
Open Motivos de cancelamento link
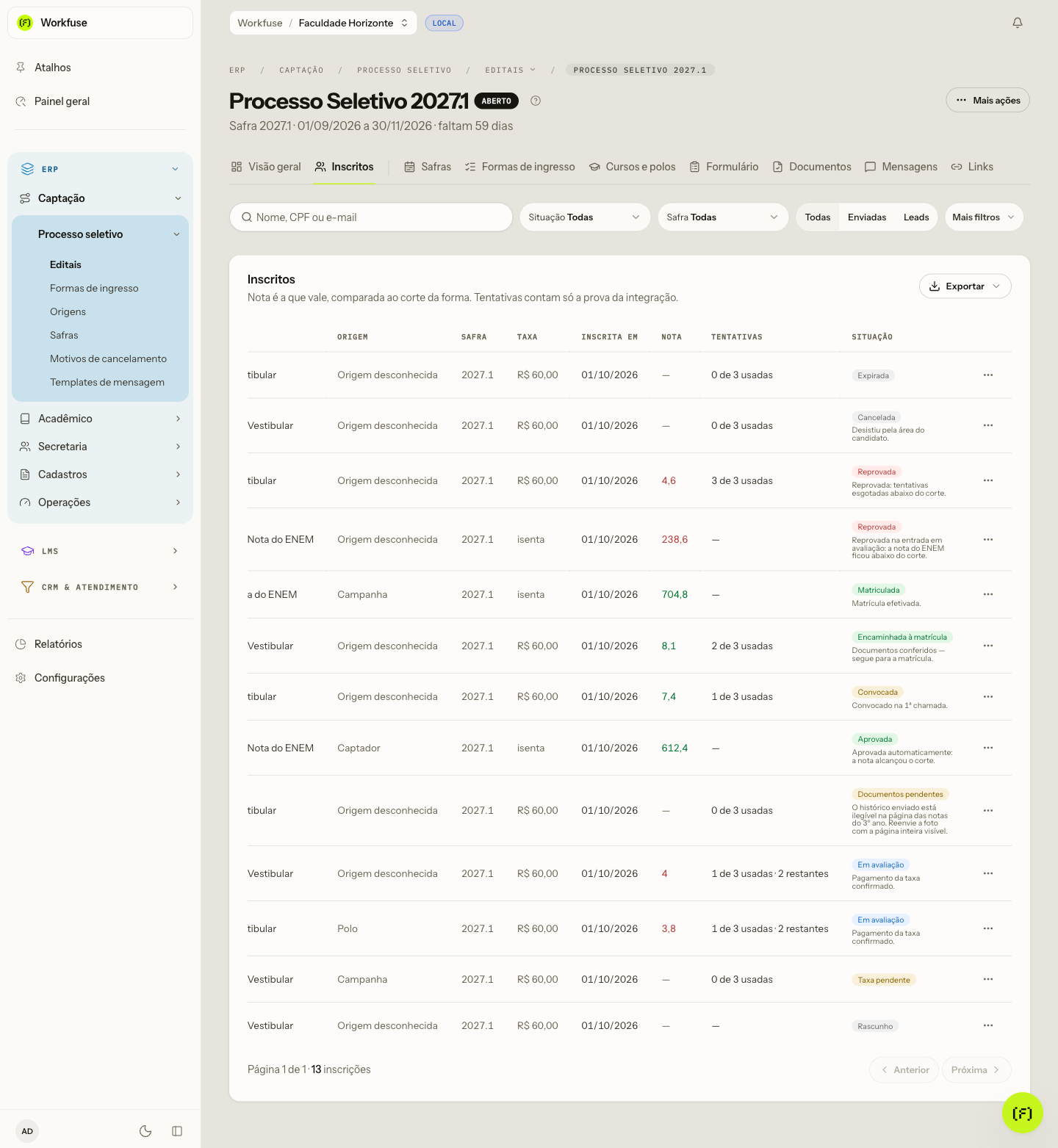[108, 358]
